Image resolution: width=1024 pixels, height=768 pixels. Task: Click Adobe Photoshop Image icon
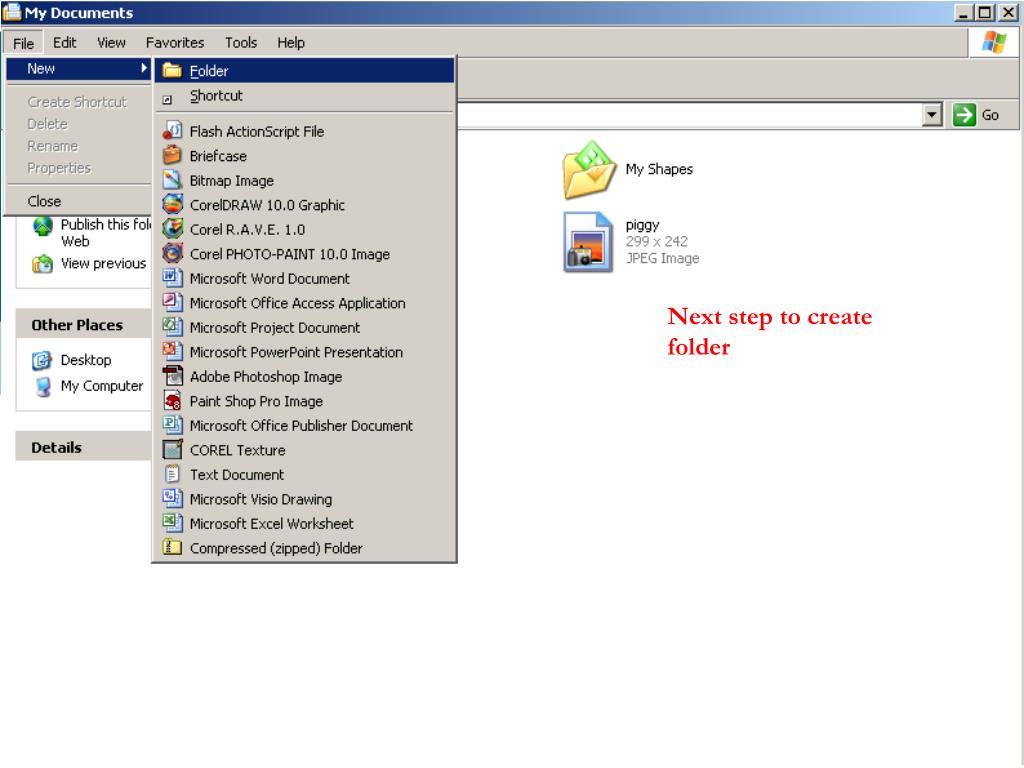(172, 376)
